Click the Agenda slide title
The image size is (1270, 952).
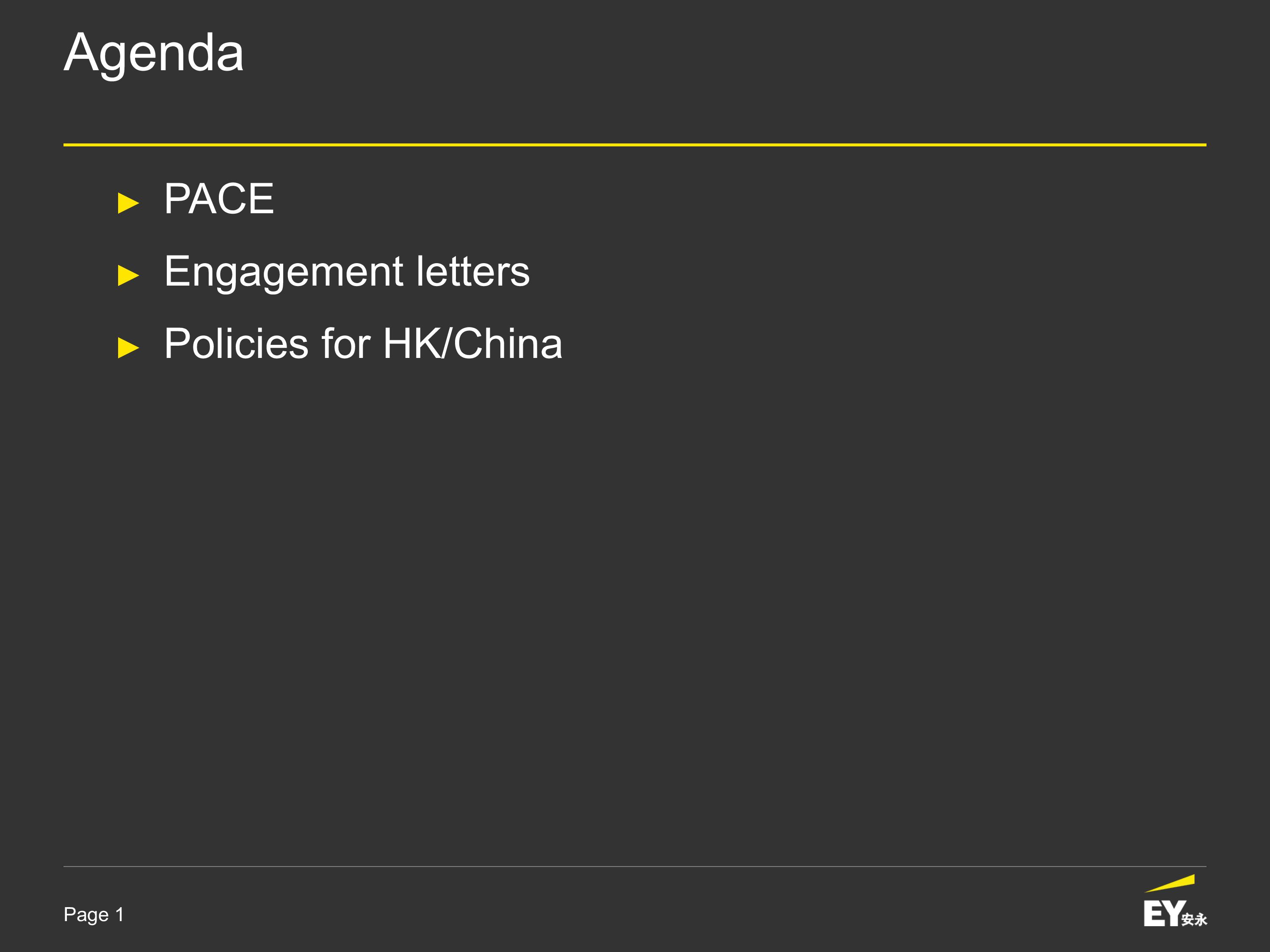(154, 53)
